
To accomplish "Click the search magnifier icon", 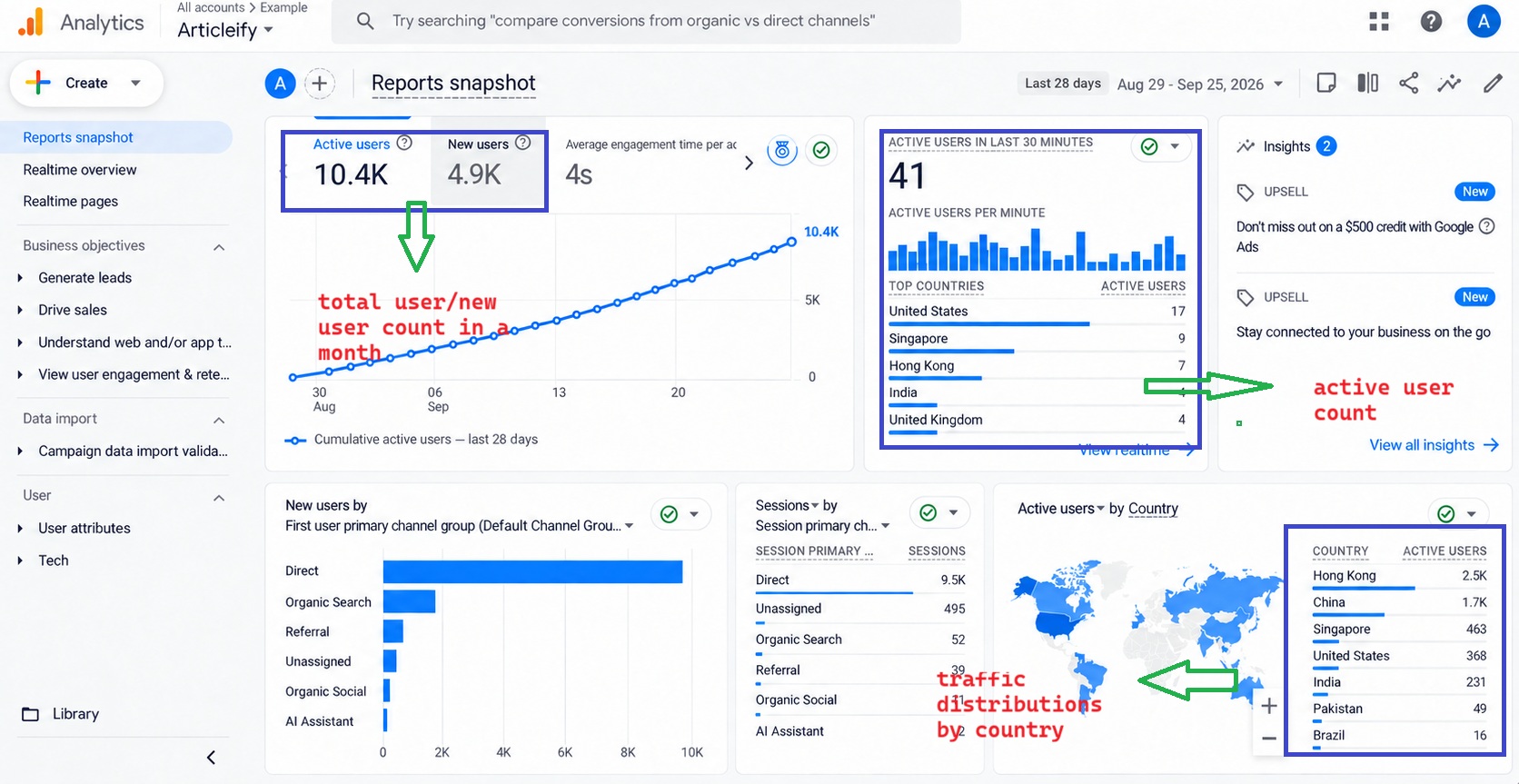I will point(365,21).
